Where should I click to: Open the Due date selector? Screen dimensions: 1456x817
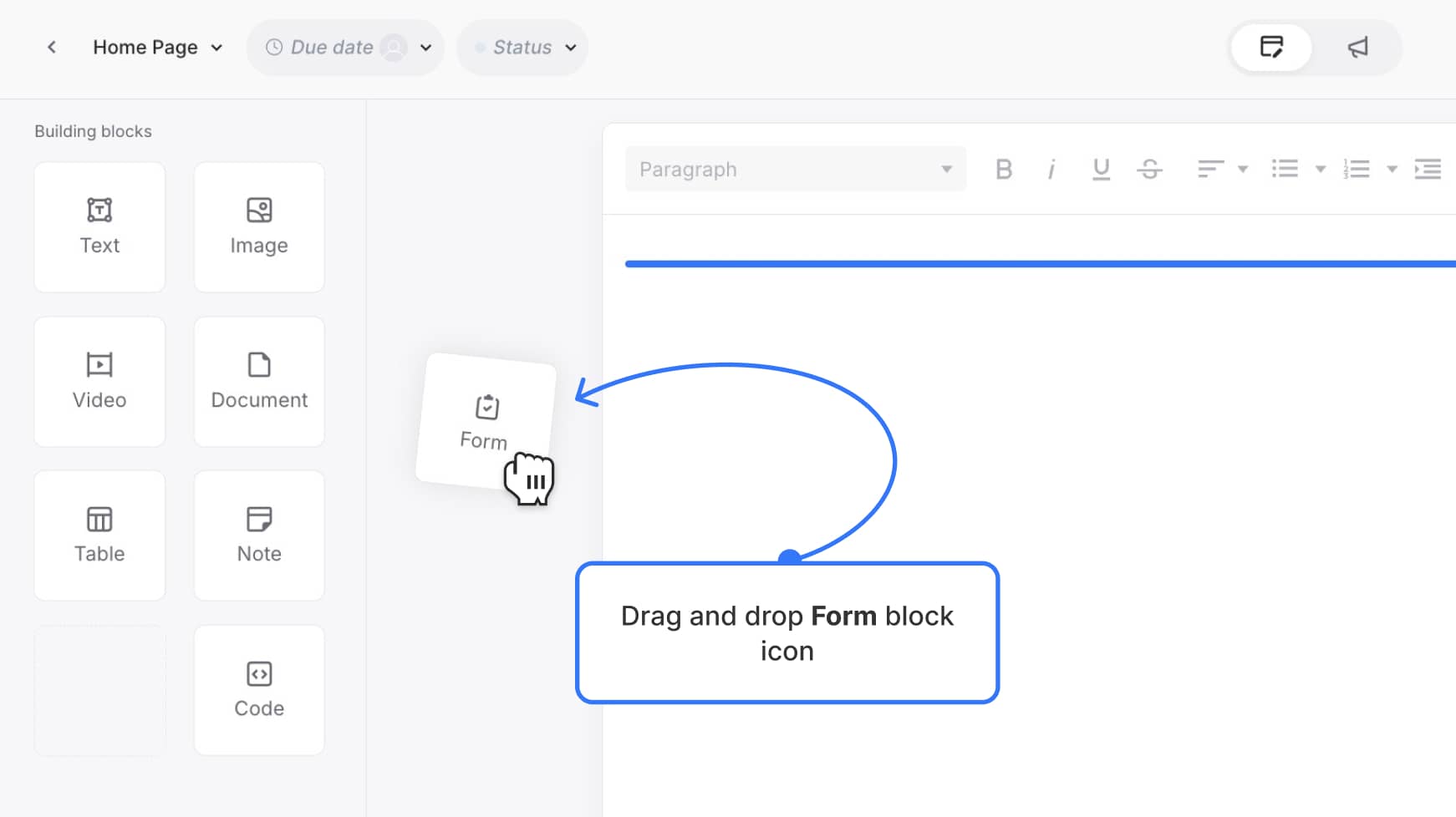[345, 48]
